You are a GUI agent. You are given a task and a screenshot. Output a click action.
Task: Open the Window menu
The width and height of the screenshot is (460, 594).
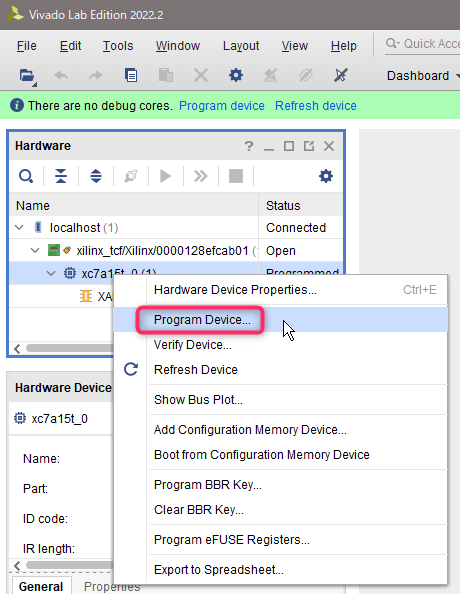click(x=178, y=46)
